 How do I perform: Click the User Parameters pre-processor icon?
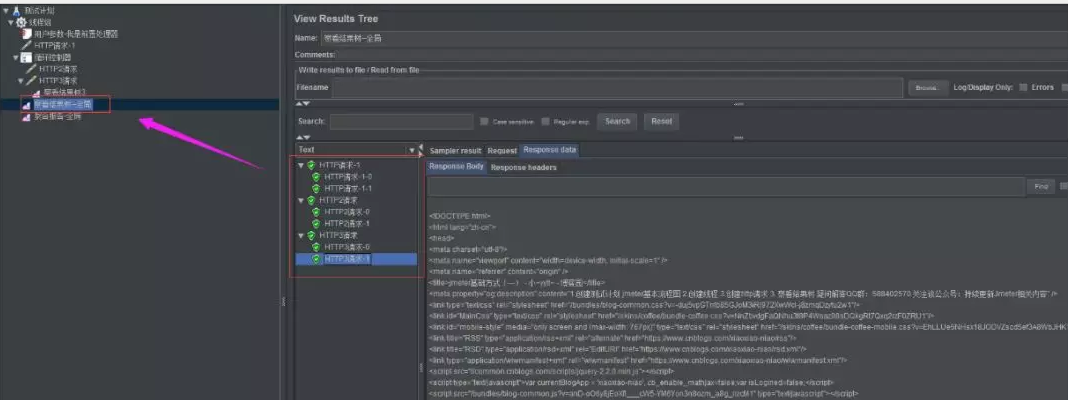click(x=27, y=34)
